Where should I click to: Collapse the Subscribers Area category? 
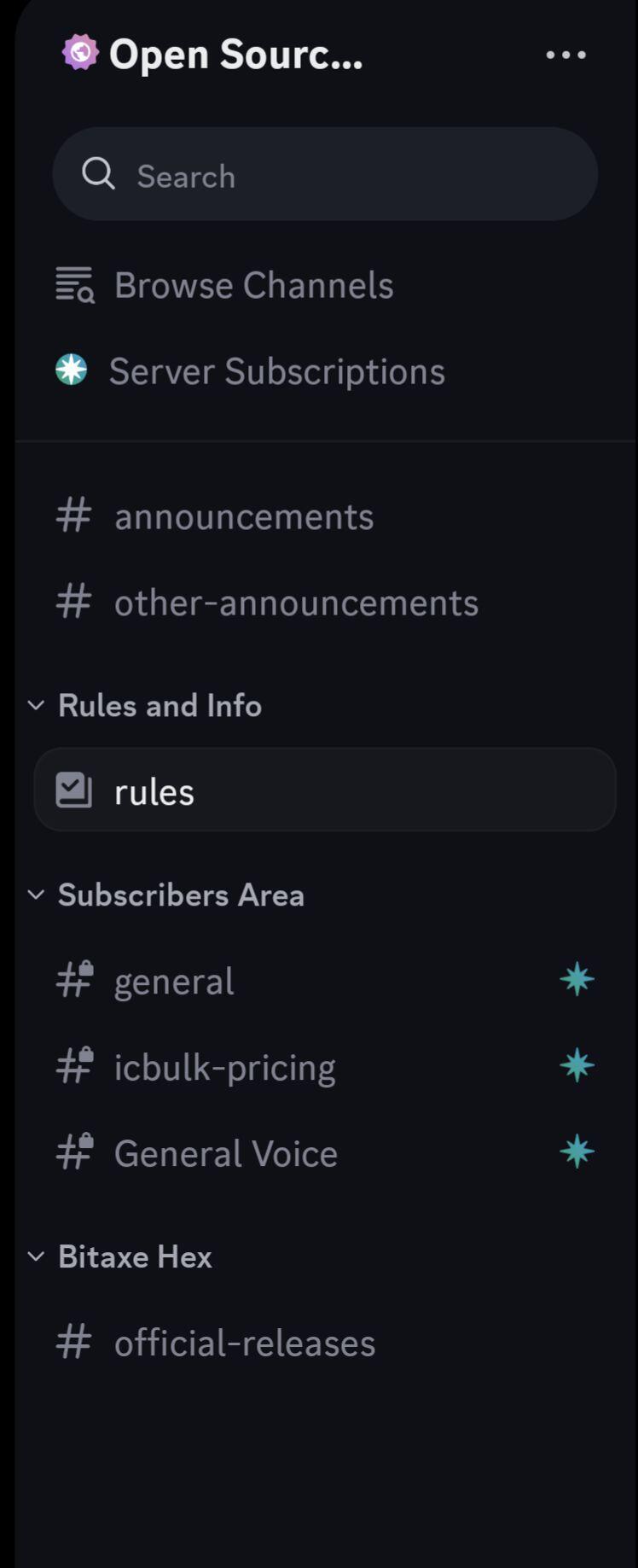(166, 895)
